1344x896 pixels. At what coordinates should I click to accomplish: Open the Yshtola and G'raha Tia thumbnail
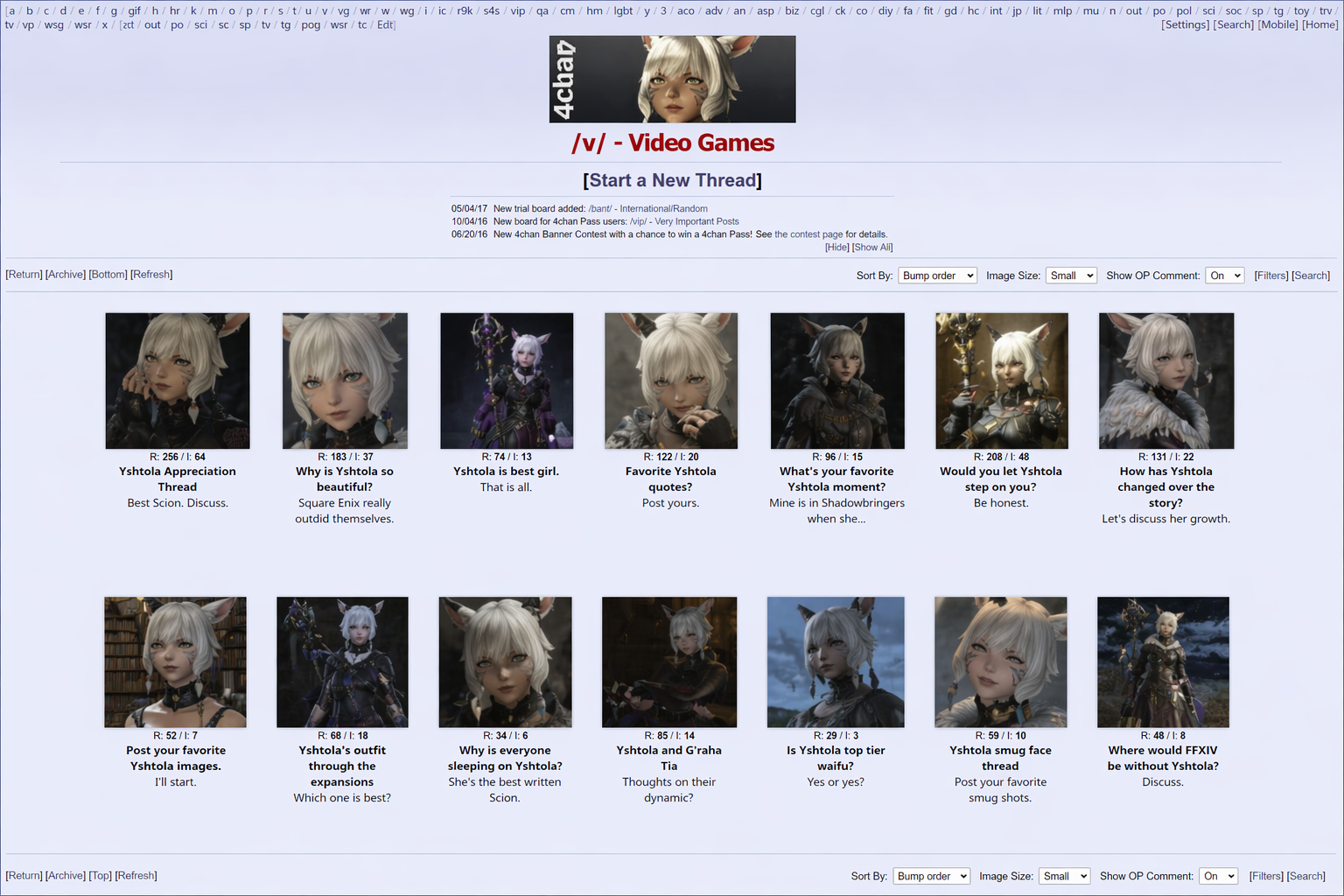pos(669,662)
